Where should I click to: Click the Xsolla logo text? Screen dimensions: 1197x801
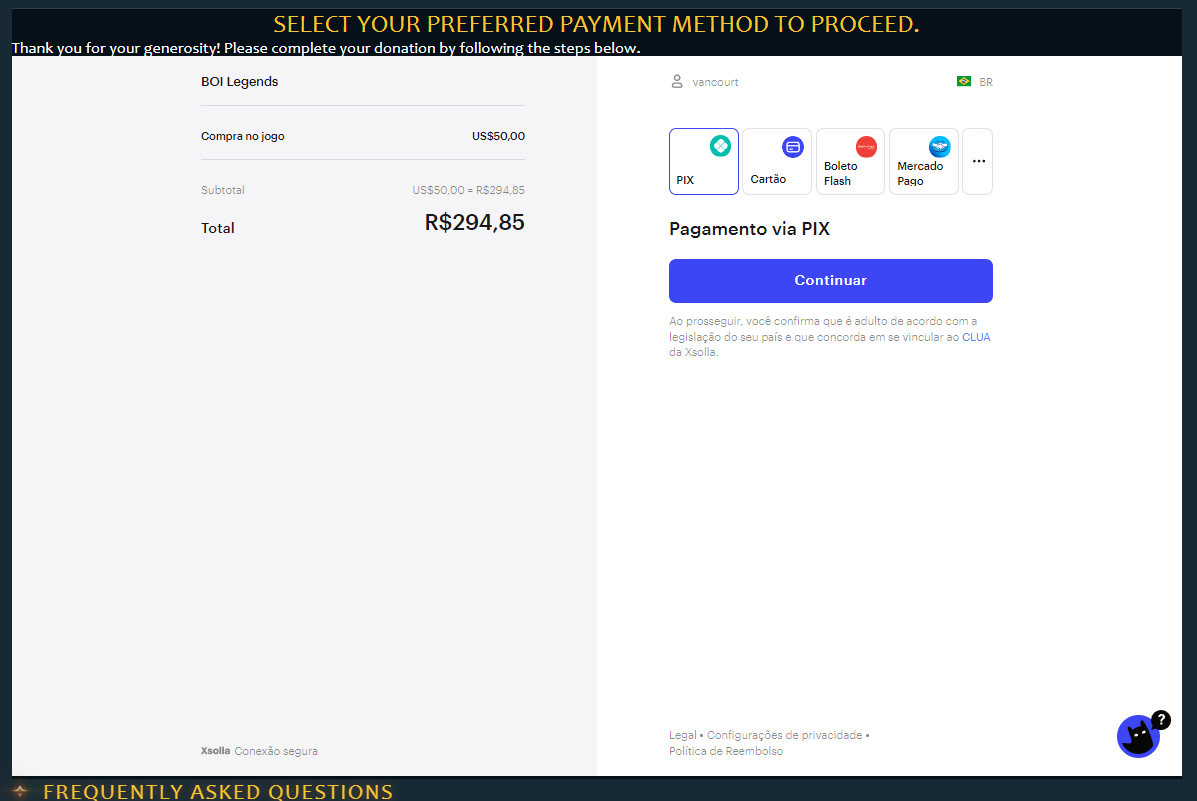click(215, 751)
